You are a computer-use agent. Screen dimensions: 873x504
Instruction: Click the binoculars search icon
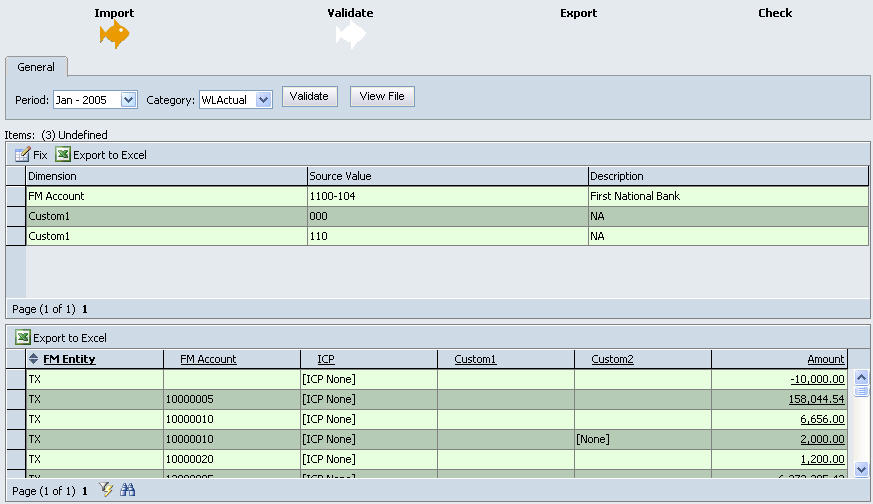point(127,490)
